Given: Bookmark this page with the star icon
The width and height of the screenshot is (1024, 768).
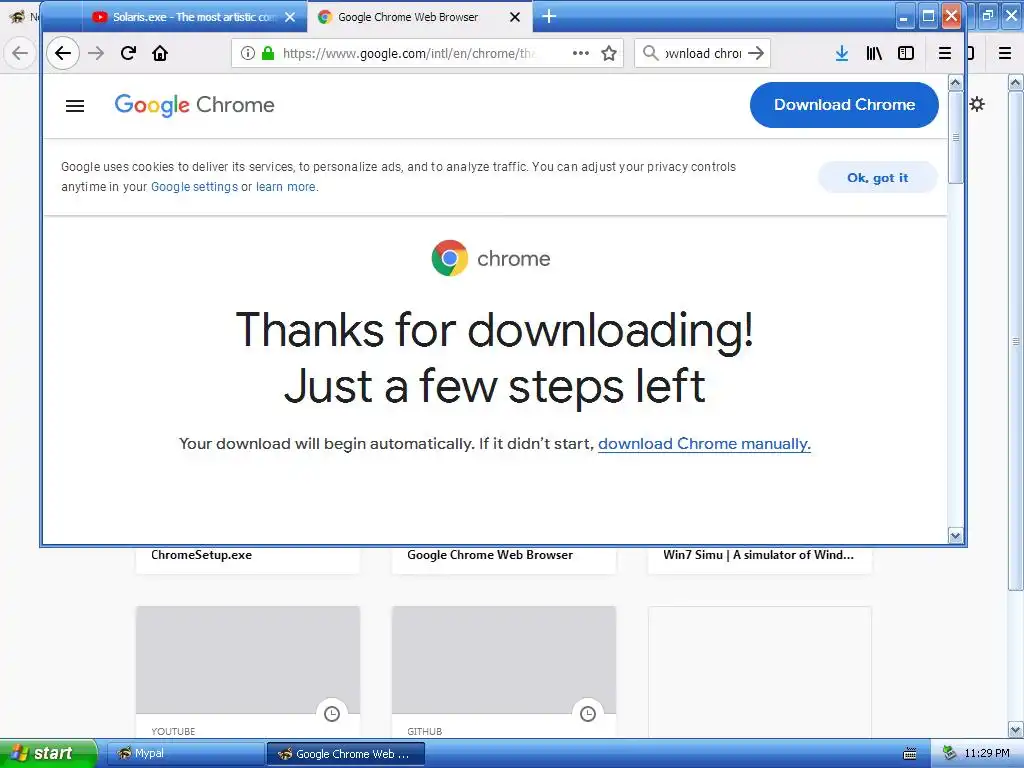Looking at the screenshot, I should [x=609, y=53].
